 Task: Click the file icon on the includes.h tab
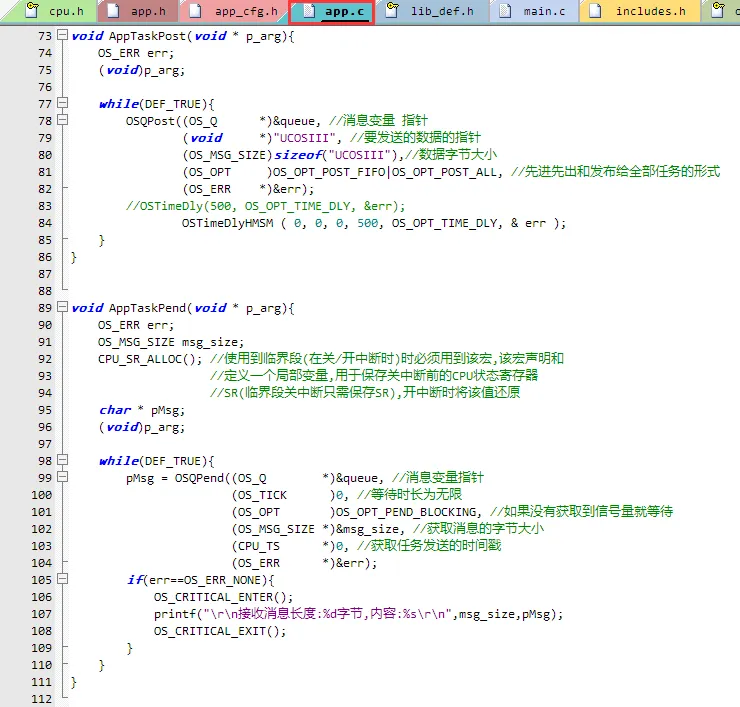pyautogui.click(x=596, y=12)
